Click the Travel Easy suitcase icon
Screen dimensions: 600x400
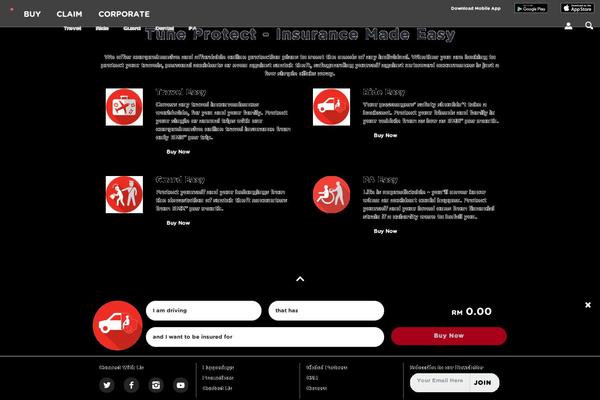124,107
